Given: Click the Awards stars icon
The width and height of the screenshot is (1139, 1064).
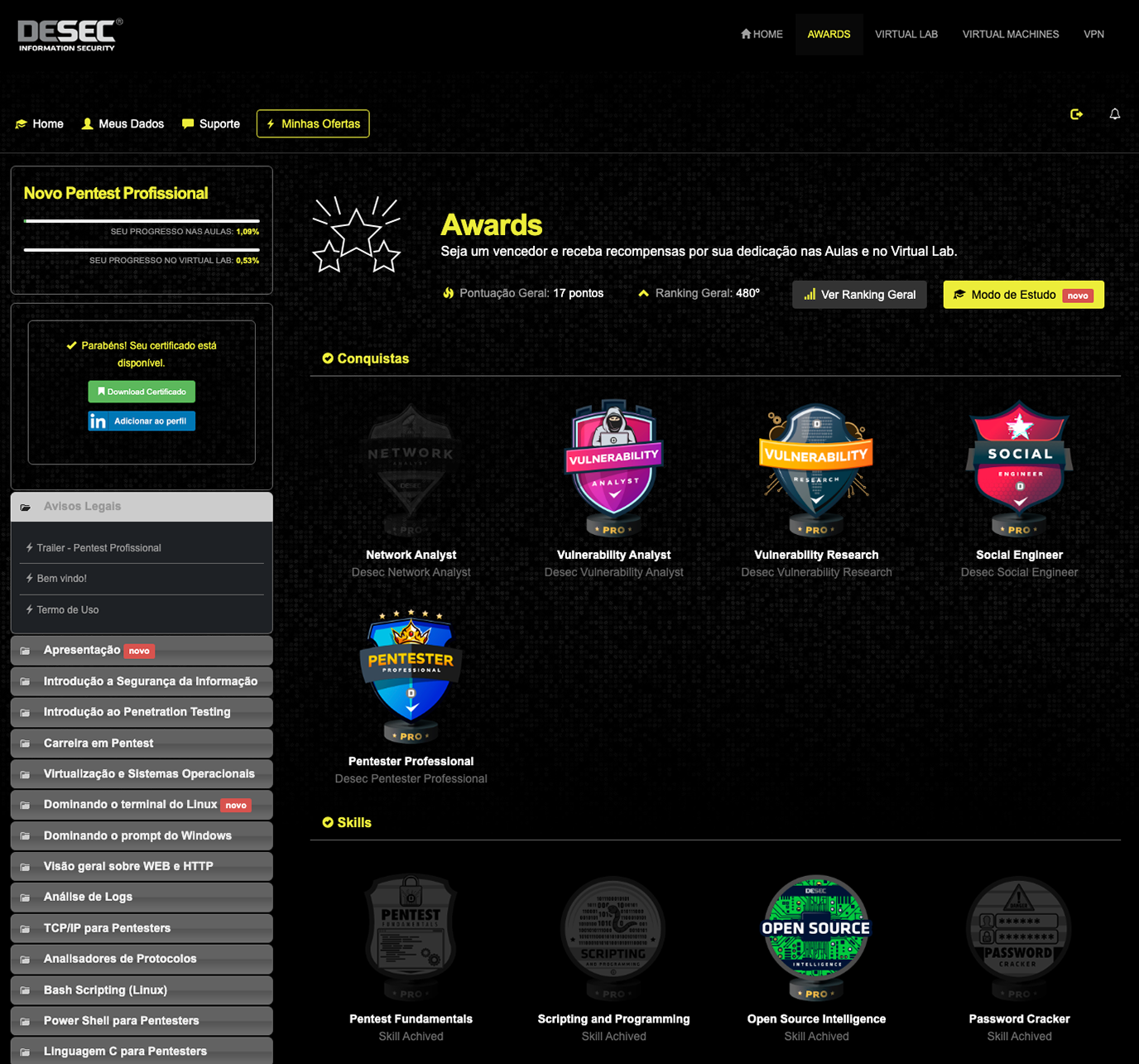Looking at the screenshot, I should point(357,235).
